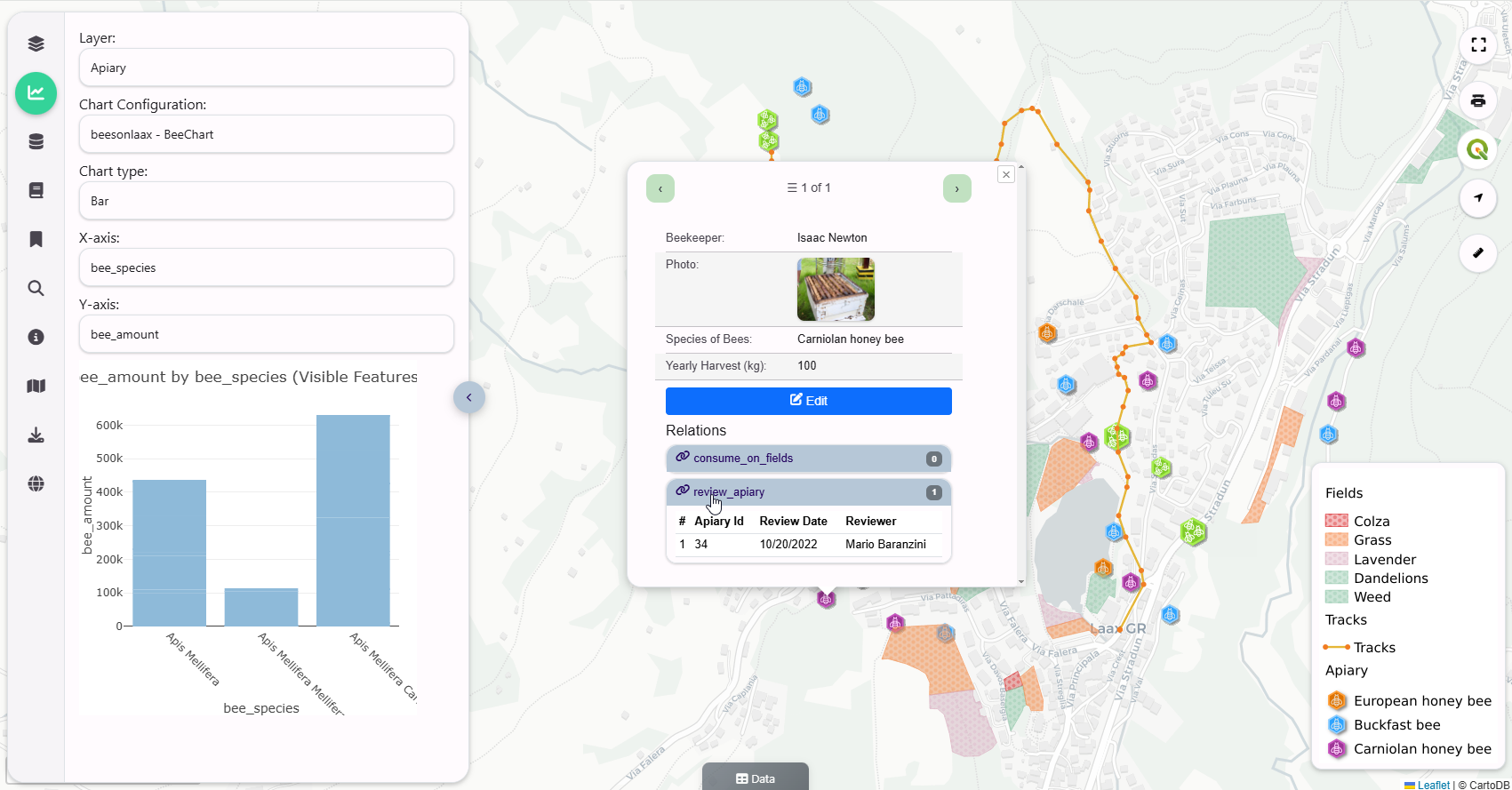Activate the geolocation arrow button
This screenshot has width=1512, height=790.
click(1478, 198)
